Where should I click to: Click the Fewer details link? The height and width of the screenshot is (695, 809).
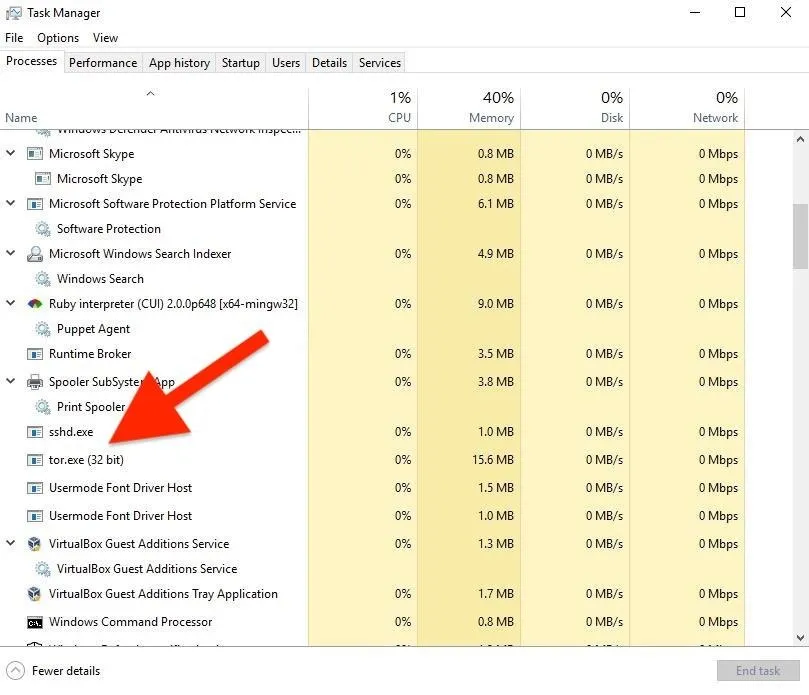(x=66, y=671)
